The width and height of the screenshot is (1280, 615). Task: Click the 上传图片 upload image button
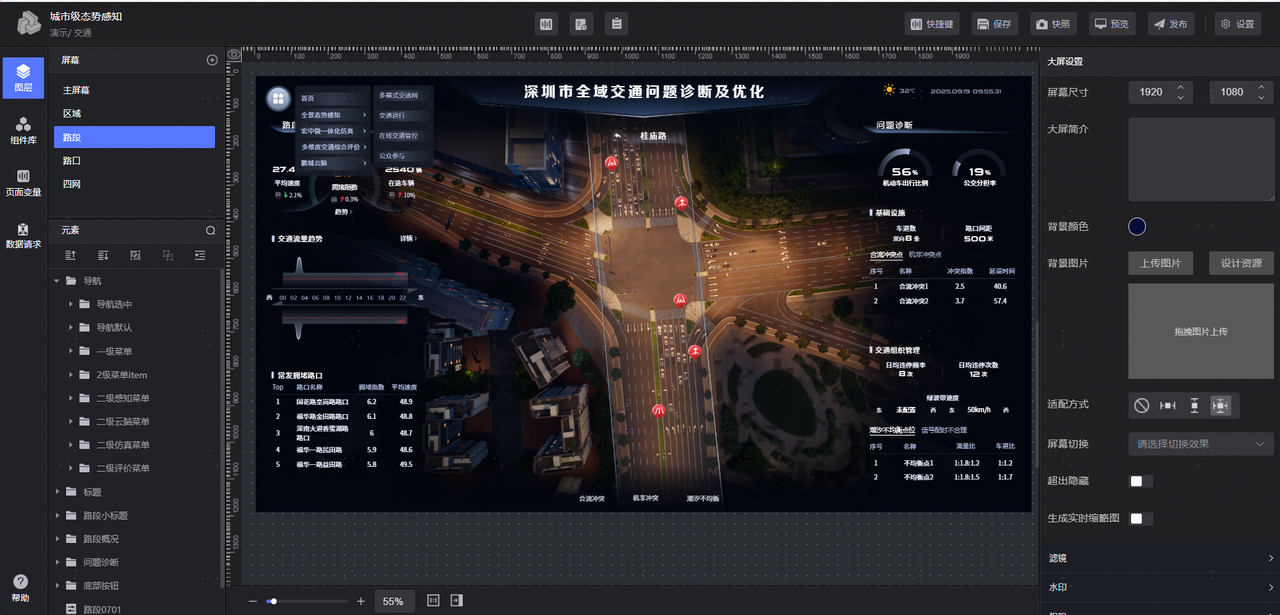click(1160, 263)
